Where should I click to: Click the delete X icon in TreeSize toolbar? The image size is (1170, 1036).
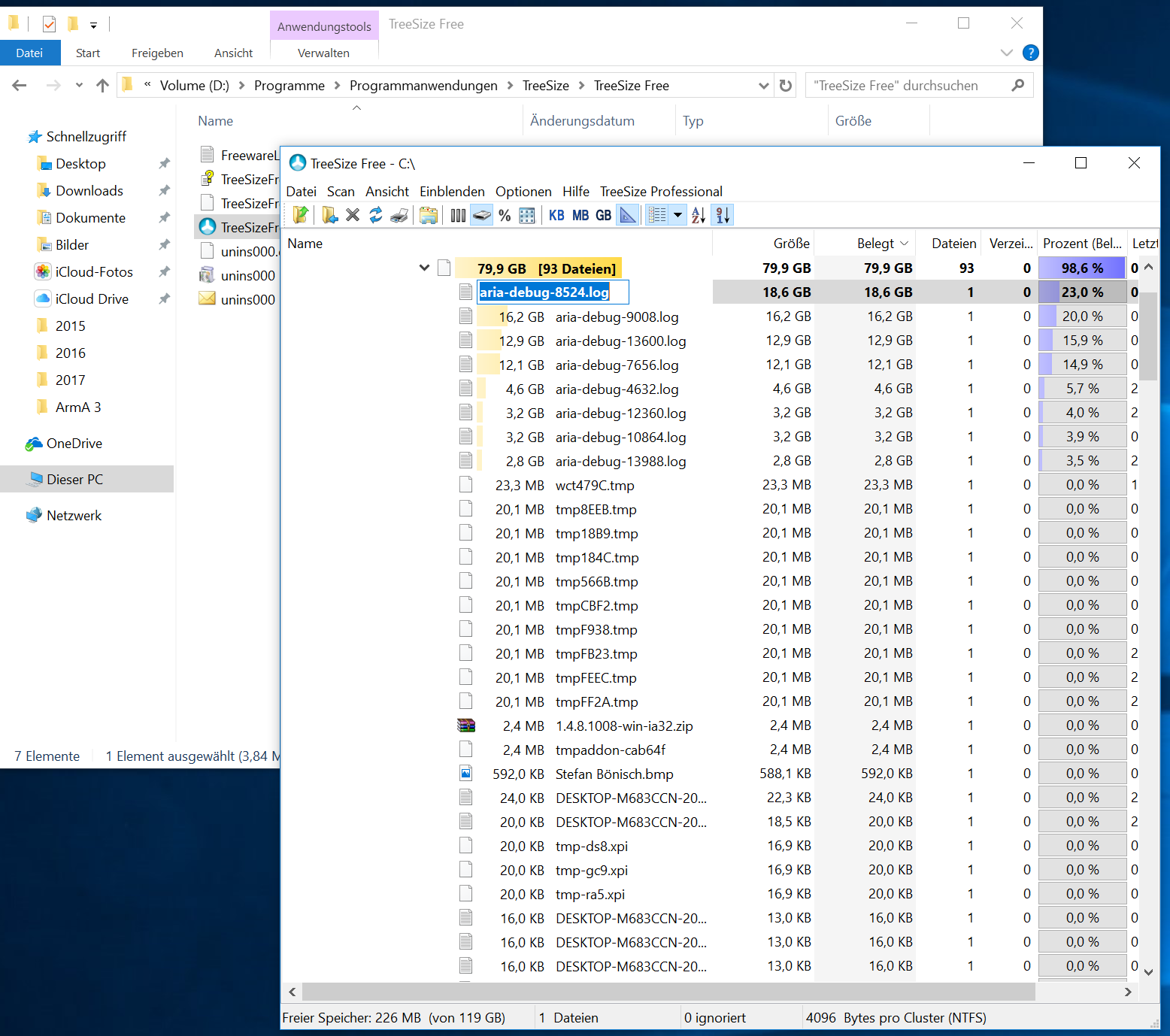click(x=353, y=215)
